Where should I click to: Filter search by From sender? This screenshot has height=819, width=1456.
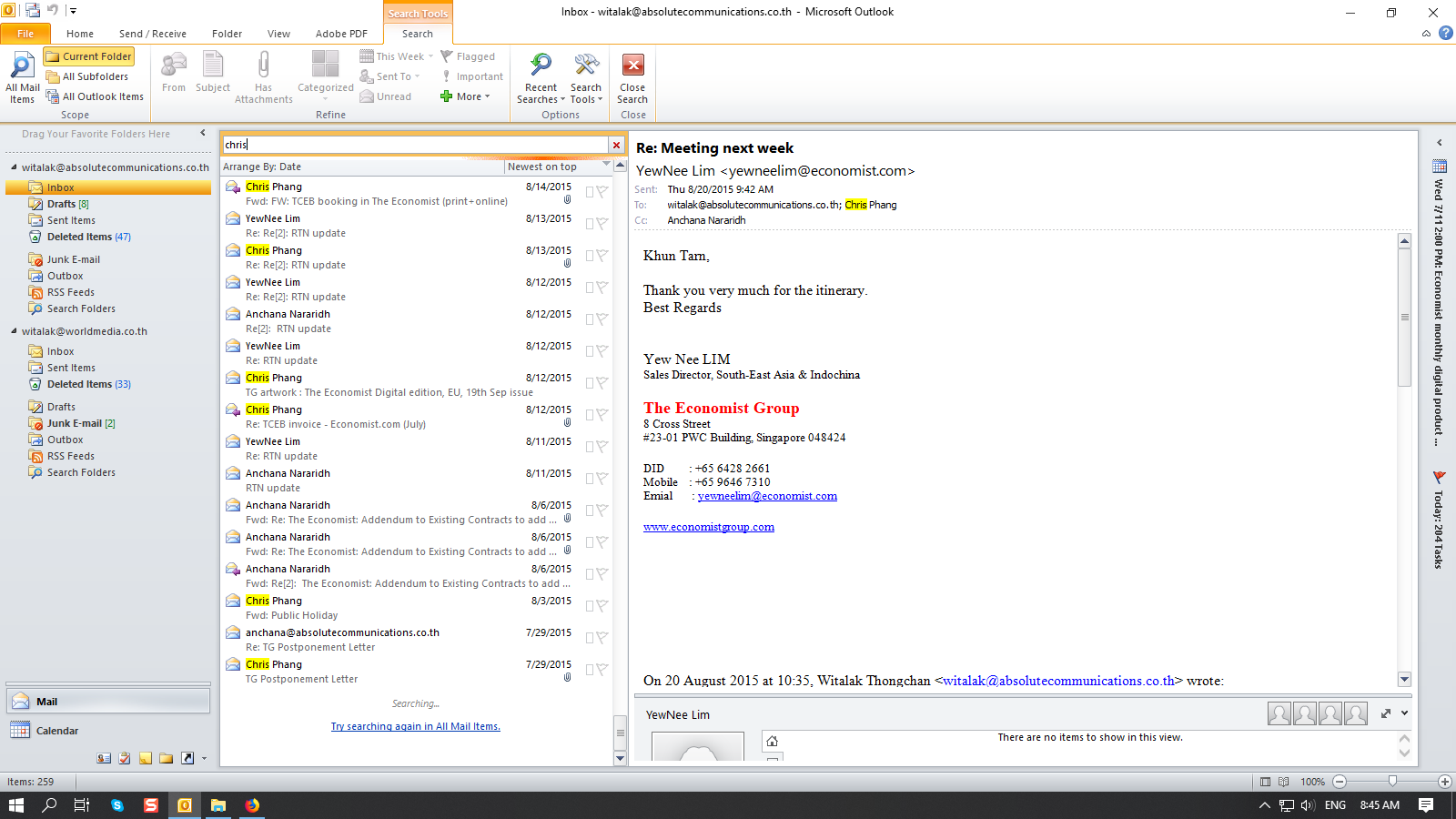174,73
